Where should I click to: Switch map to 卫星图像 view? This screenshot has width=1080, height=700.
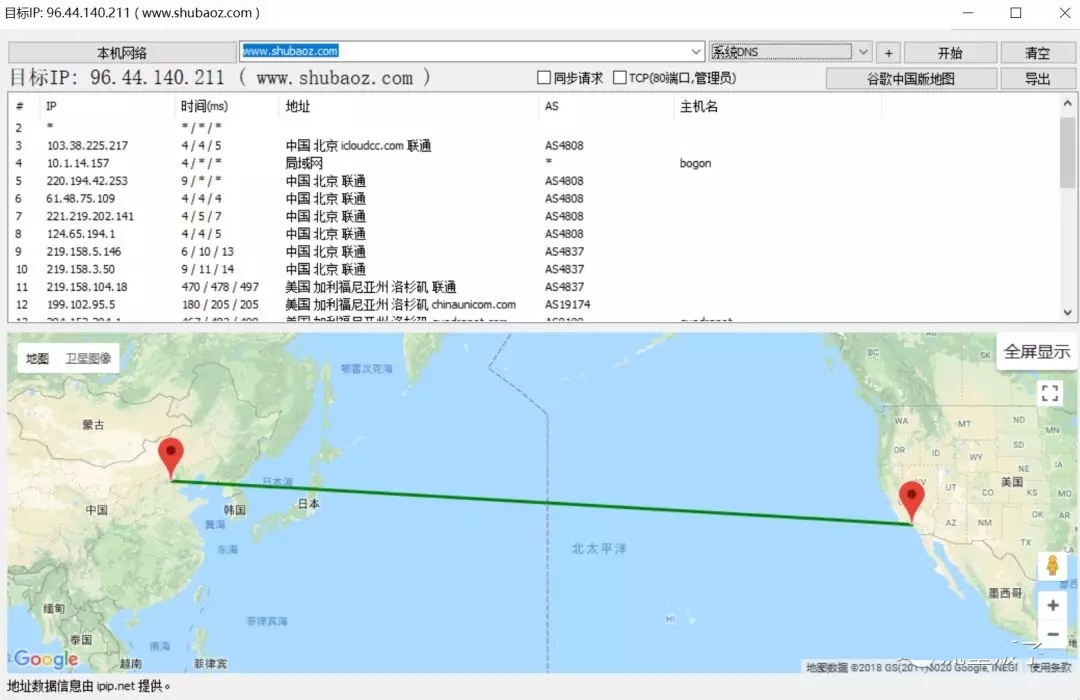pyautogui.click(x=88, y=358)
